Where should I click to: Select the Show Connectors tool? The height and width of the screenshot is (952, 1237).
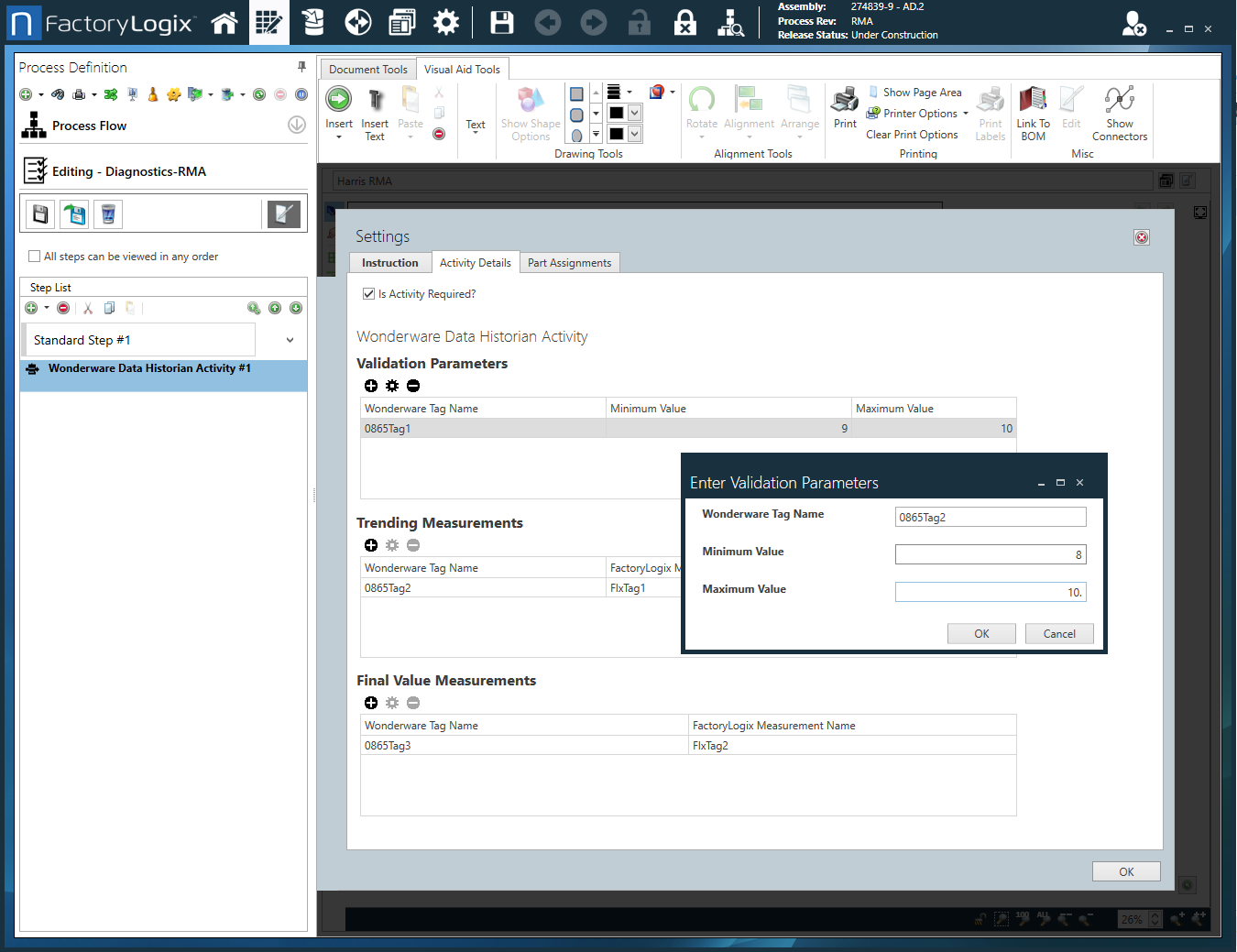click(x=1119, y=112)
